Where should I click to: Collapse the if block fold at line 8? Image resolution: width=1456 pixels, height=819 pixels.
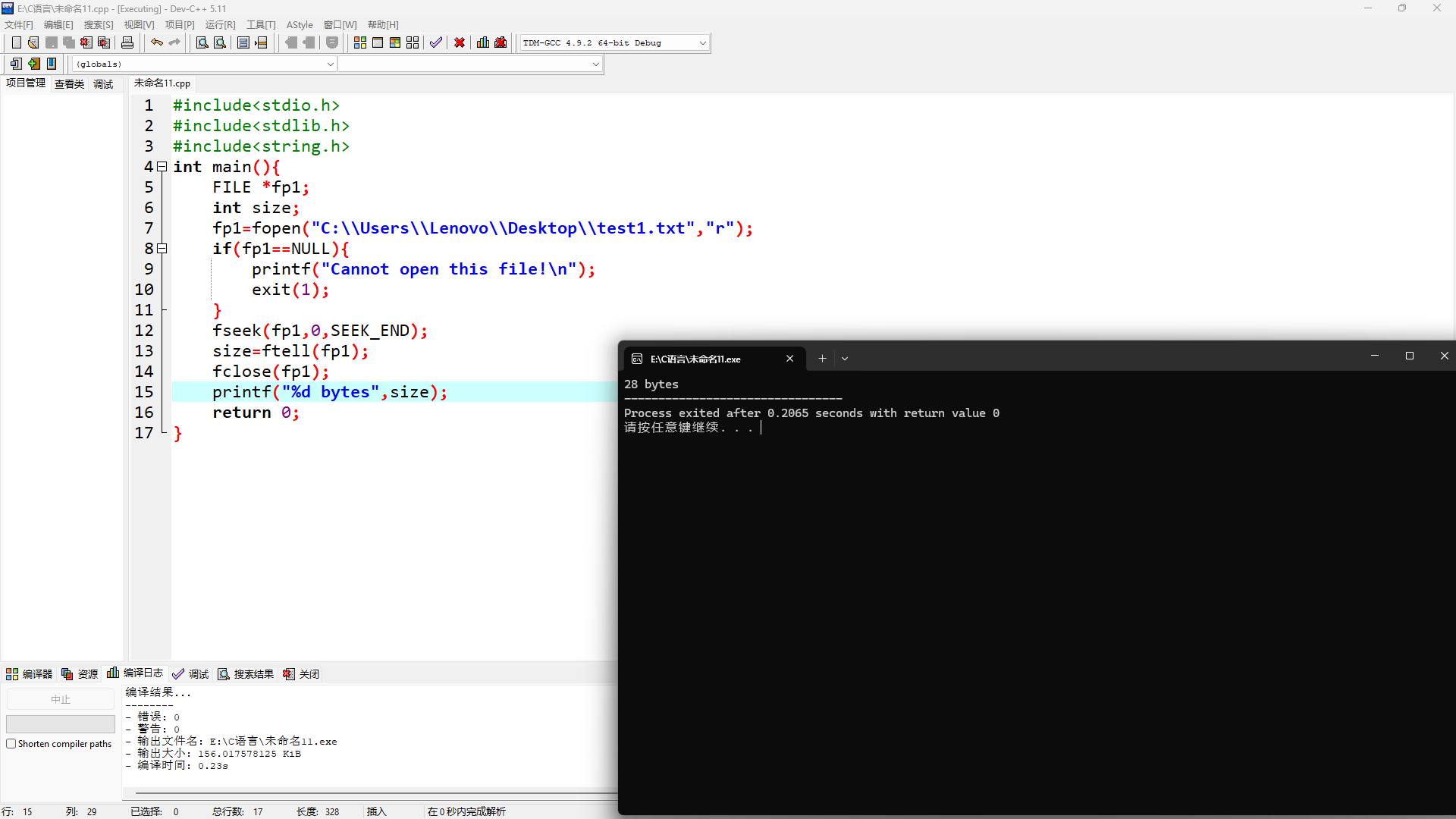(162, 249)
